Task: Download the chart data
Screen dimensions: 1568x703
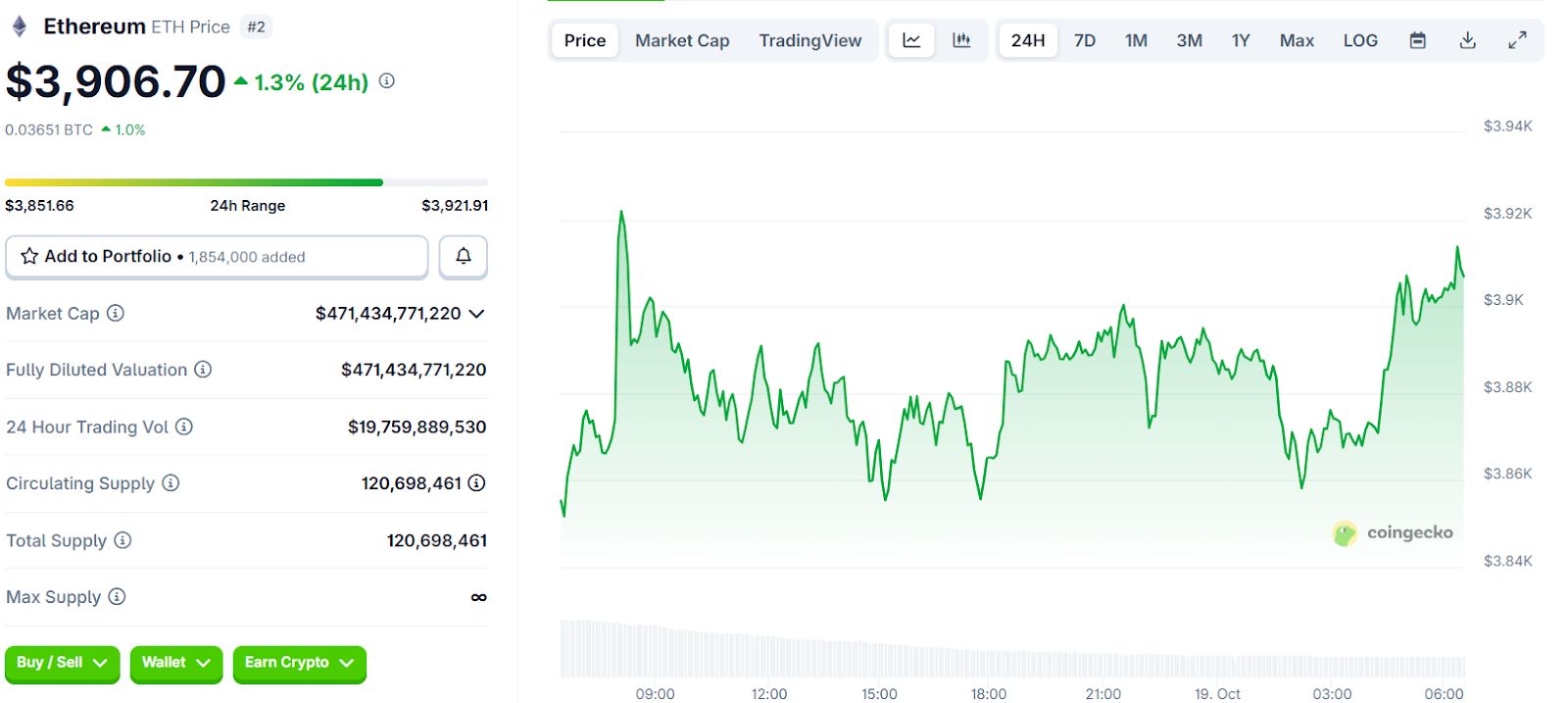Action: [1467, 40]
